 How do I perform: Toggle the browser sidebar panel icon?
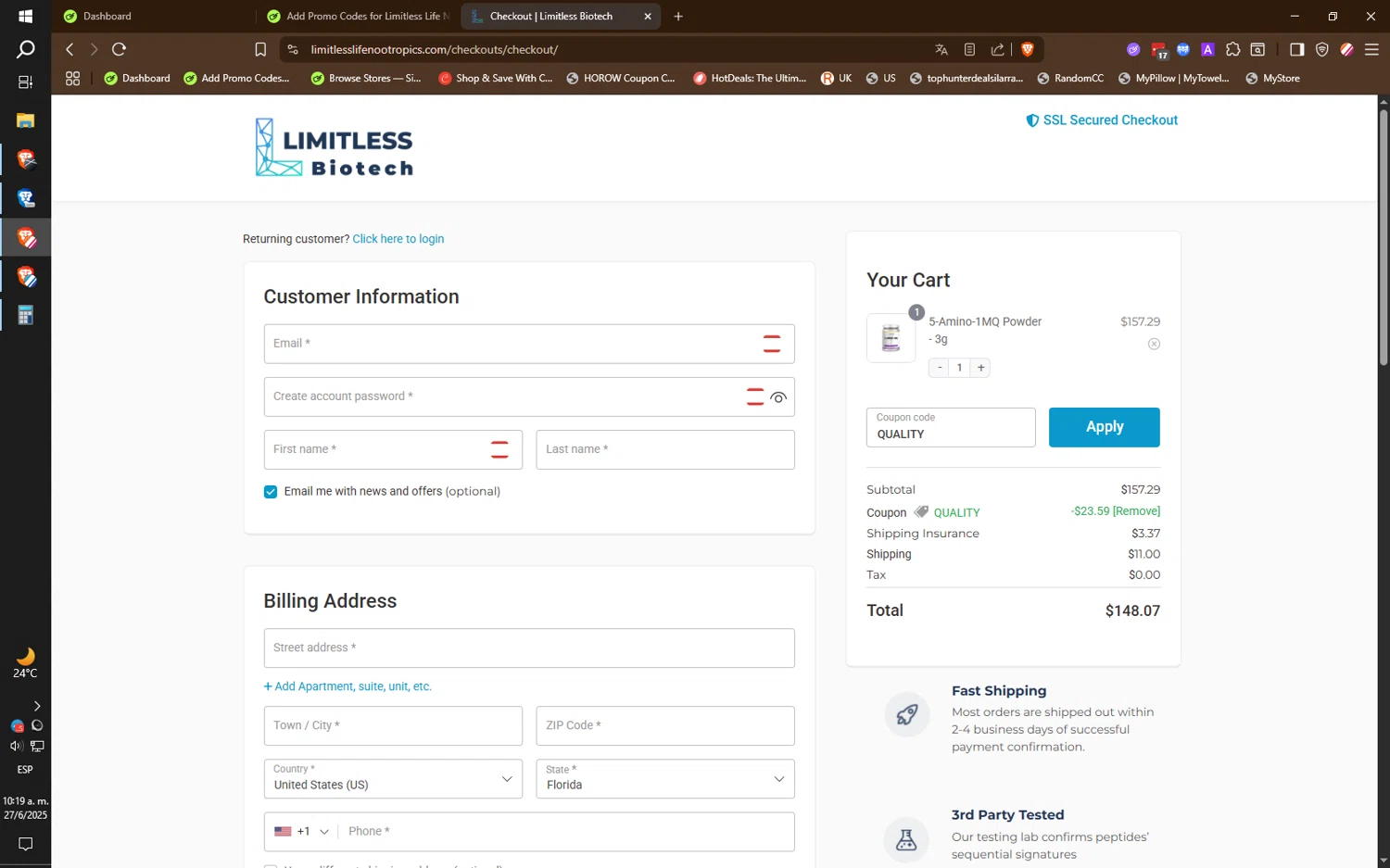coord(1296,49)
